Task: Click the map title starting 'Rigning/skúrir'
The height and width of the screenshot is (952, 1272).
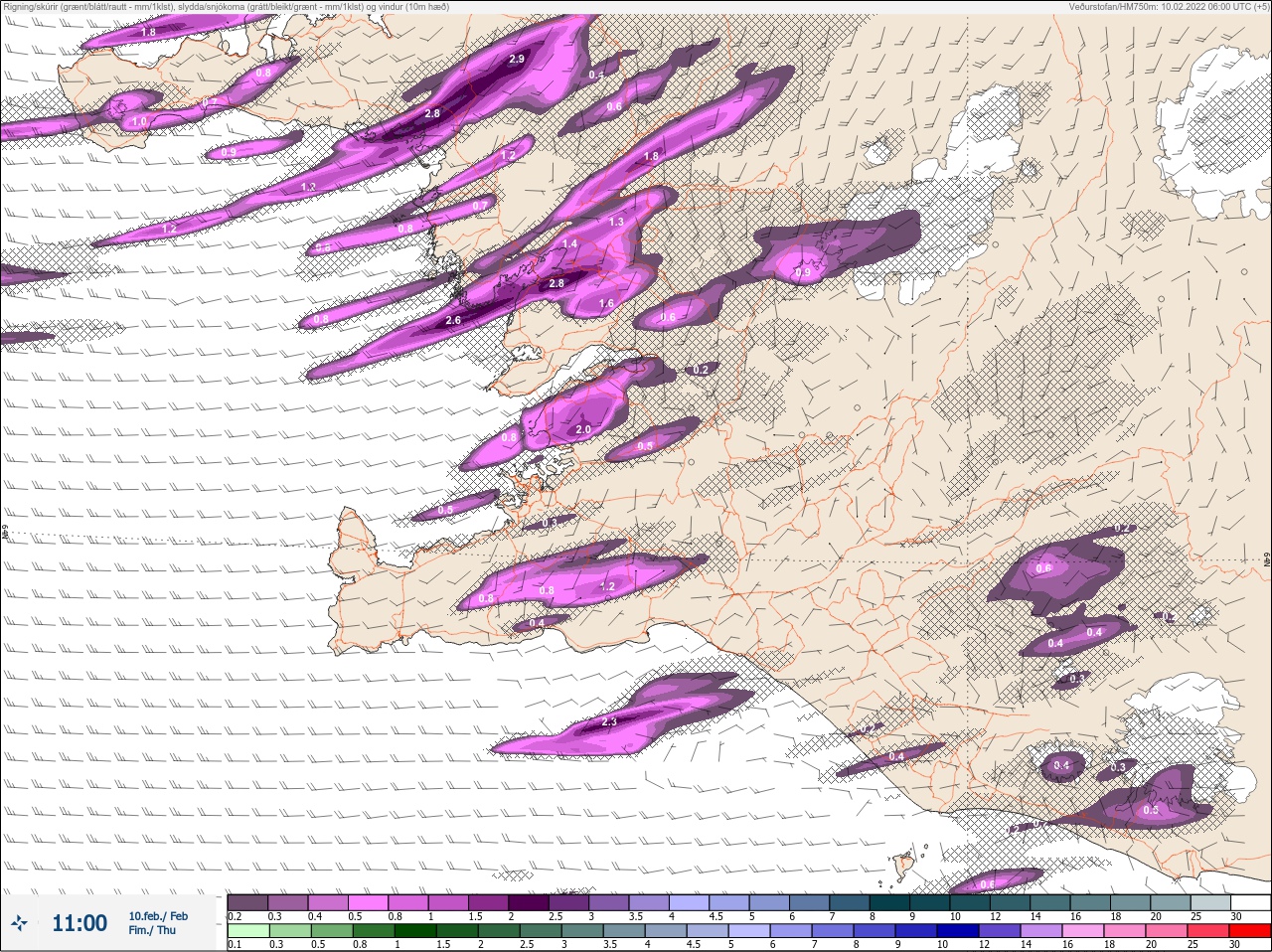Action: pyautogui.click(x=226, y=7)
